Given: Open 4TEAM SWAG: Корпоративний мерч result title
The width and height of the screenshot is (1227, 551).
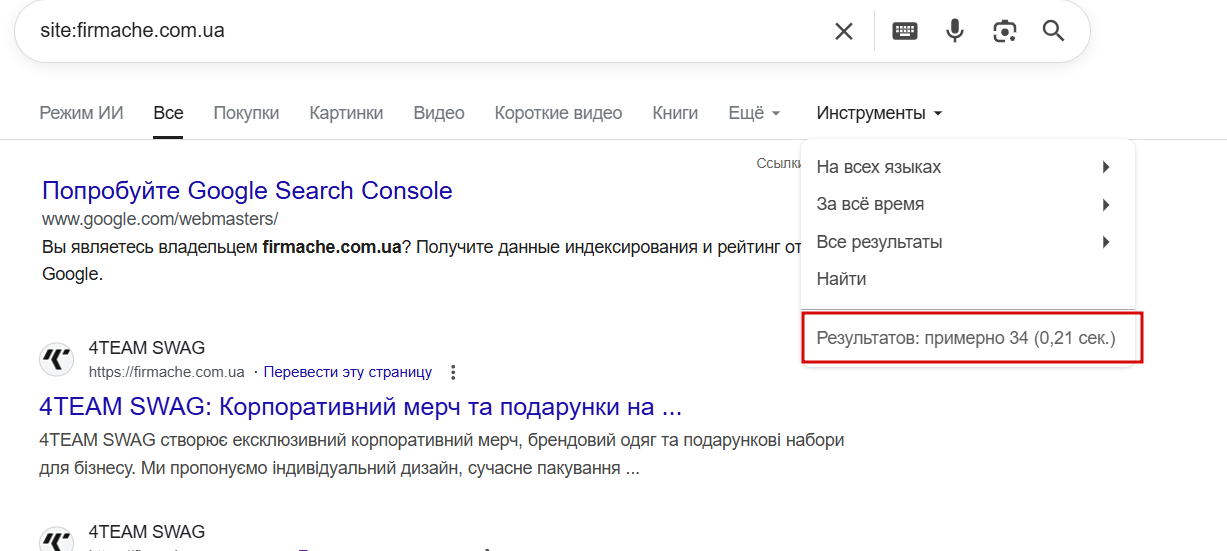Looking at the screenshot, I should pyautogui.click(x=360, y=407).
